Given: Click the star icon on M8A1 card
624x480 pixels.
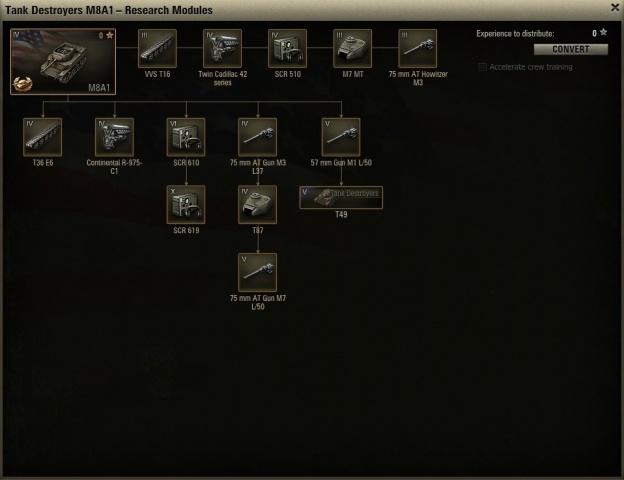Looking at the screenshot, I should click(x=109, y=35).
